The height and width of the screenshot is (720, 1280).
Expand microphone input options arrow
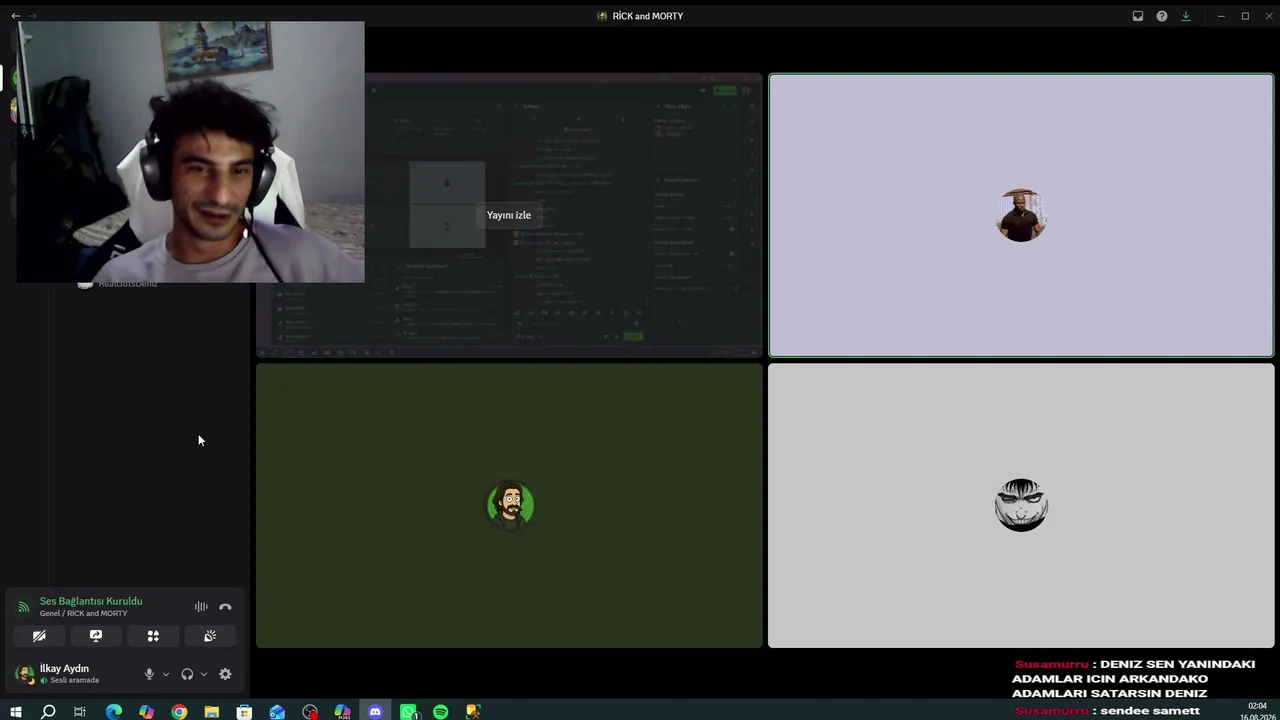pos(166,674)
